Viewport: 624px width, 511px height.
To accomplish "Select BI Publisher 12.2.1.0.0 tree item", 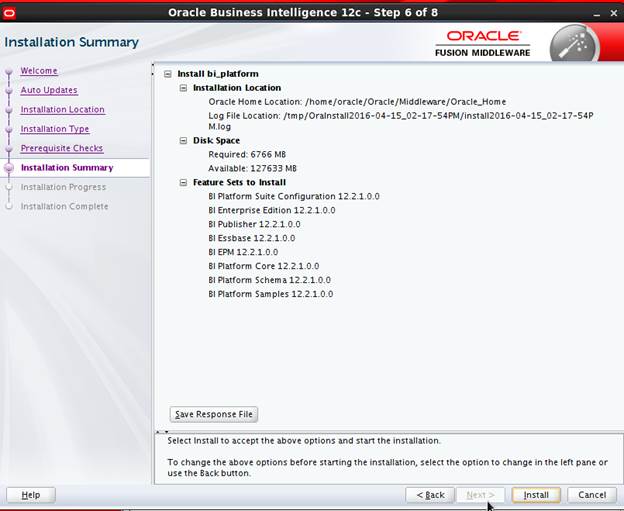I will tap(254, 224).
